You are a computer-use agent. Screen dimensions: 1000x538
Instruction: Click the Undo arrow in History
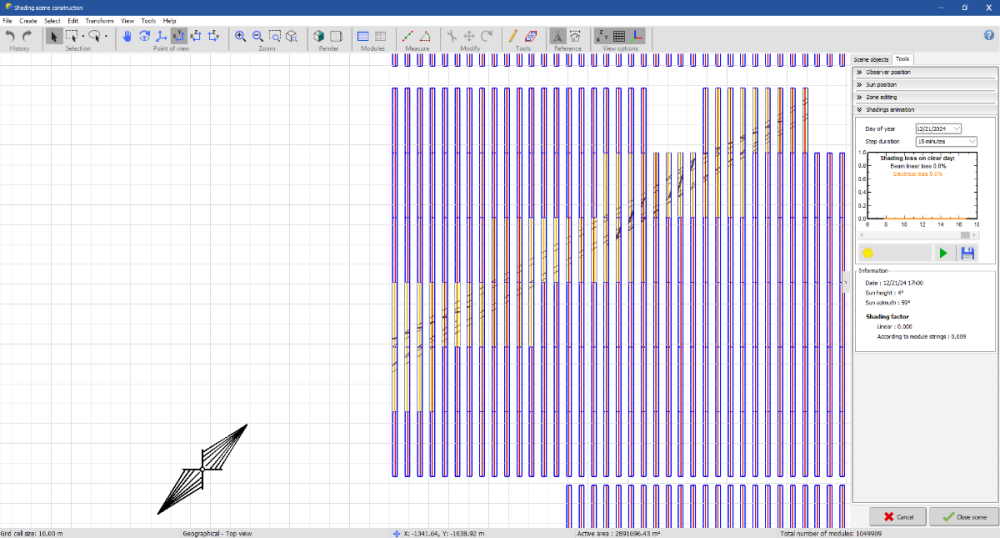11,36
